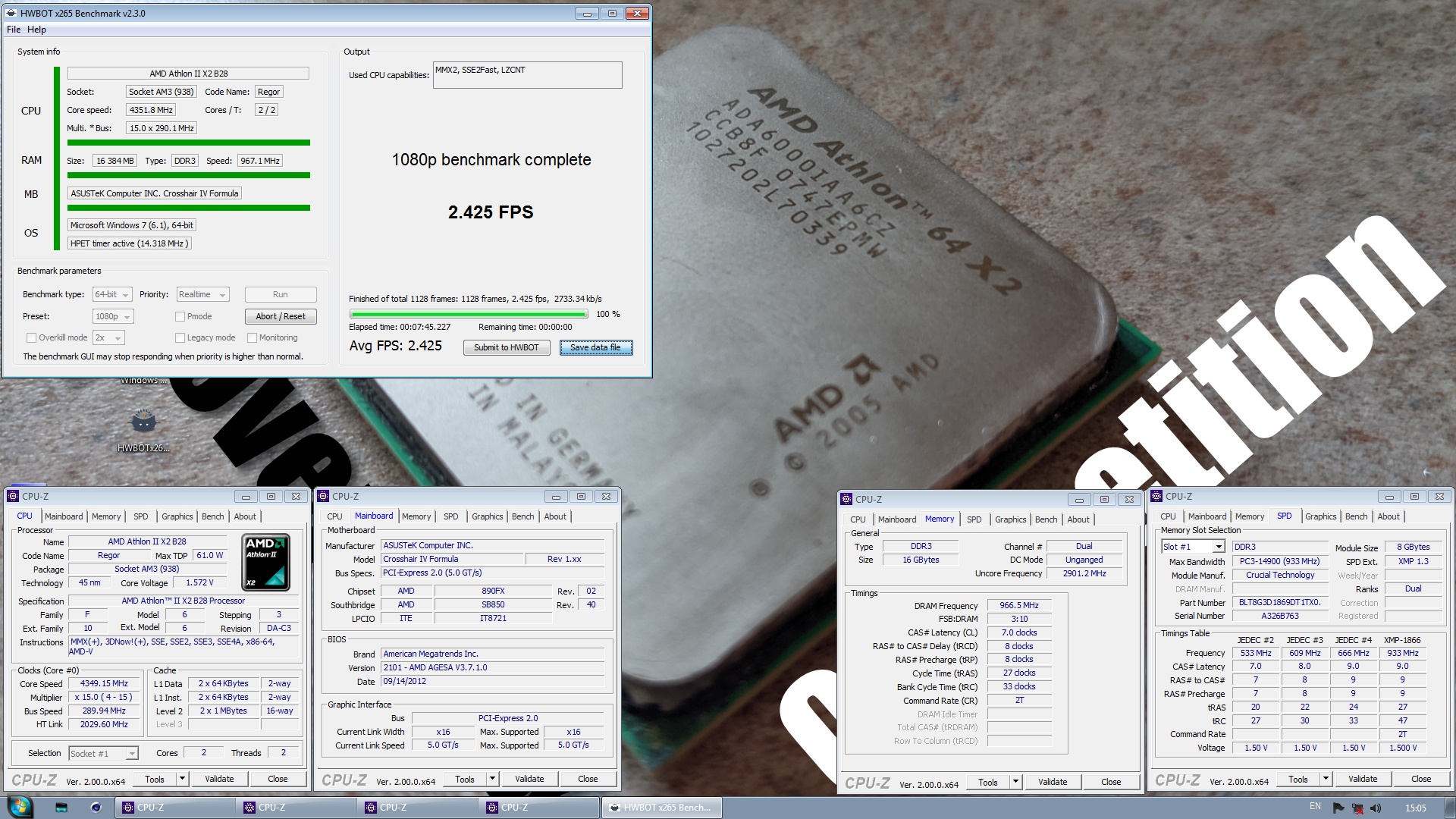1456x819 pixels.
Task: Click the 15:05 system clock
Action: point(1415,808)
